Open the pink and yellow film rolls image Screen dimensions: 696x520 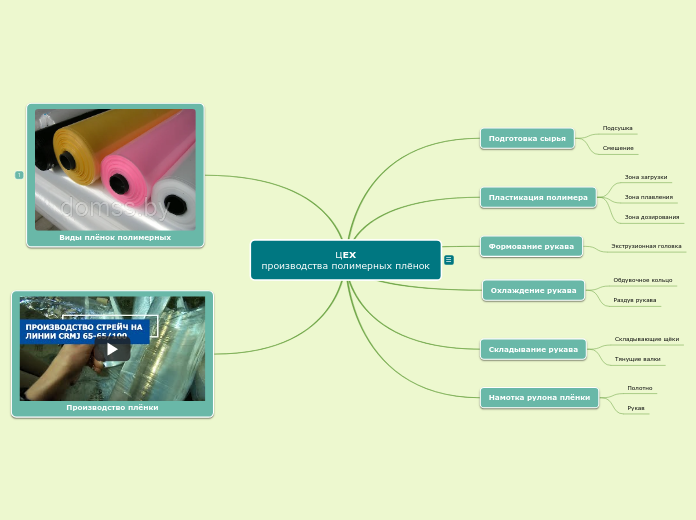click(x=115, y=170)
